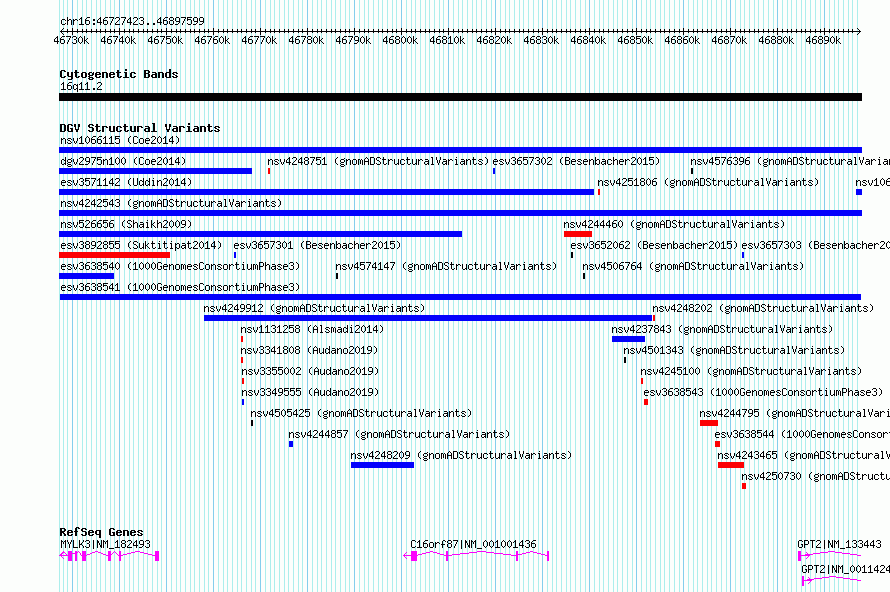
Task: Click the esv3892855 (Suktitipat2014) label
Action: (141, 245)
